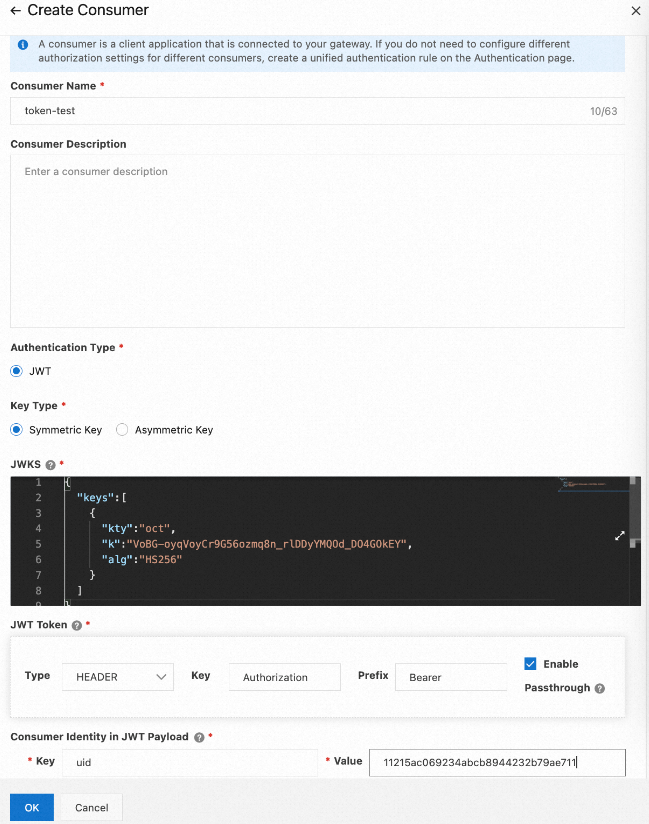Select the Symmetric Key option

16,430
